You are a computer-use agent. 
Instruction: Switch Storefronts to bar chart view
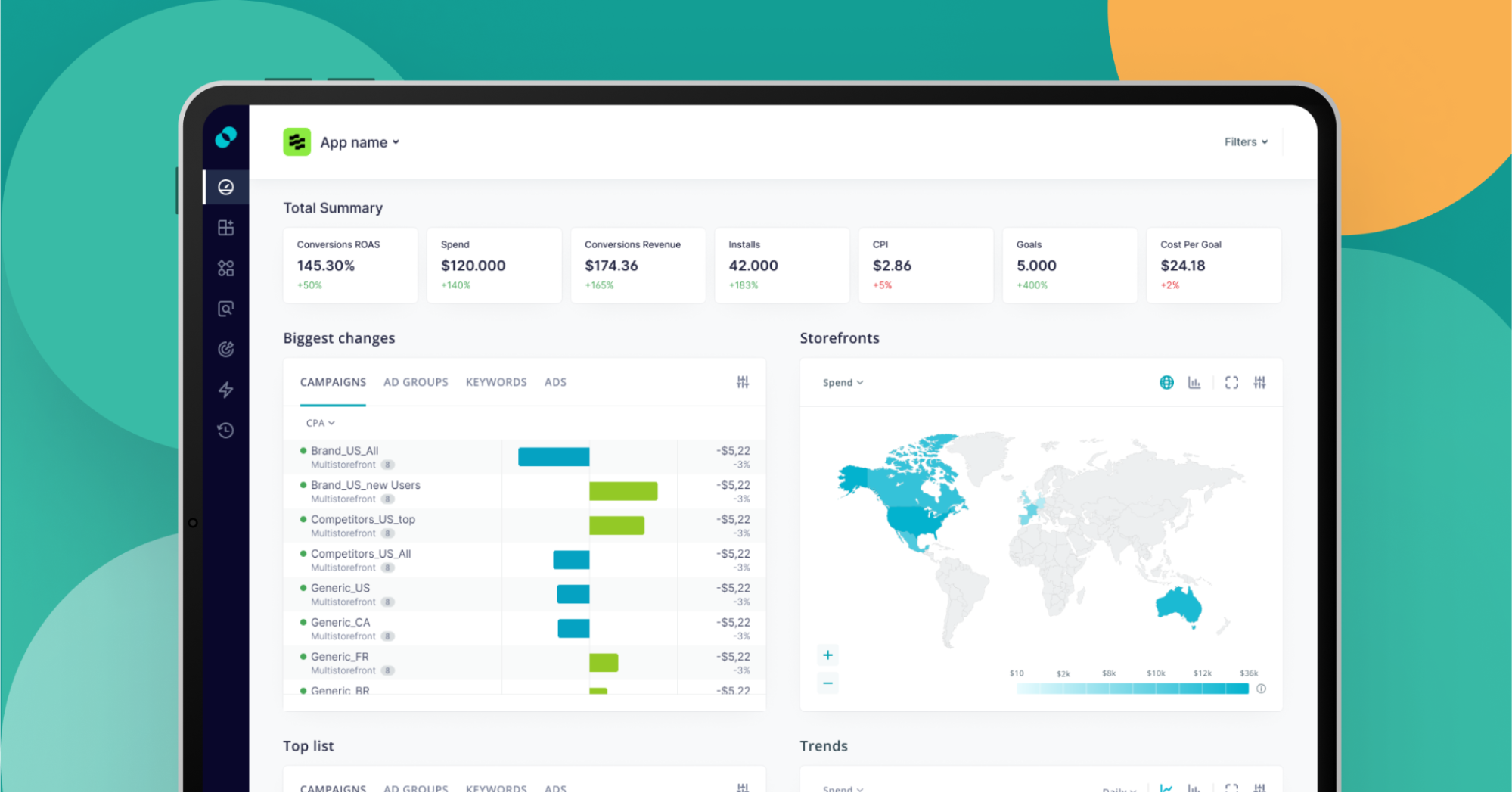point(1194,383)
